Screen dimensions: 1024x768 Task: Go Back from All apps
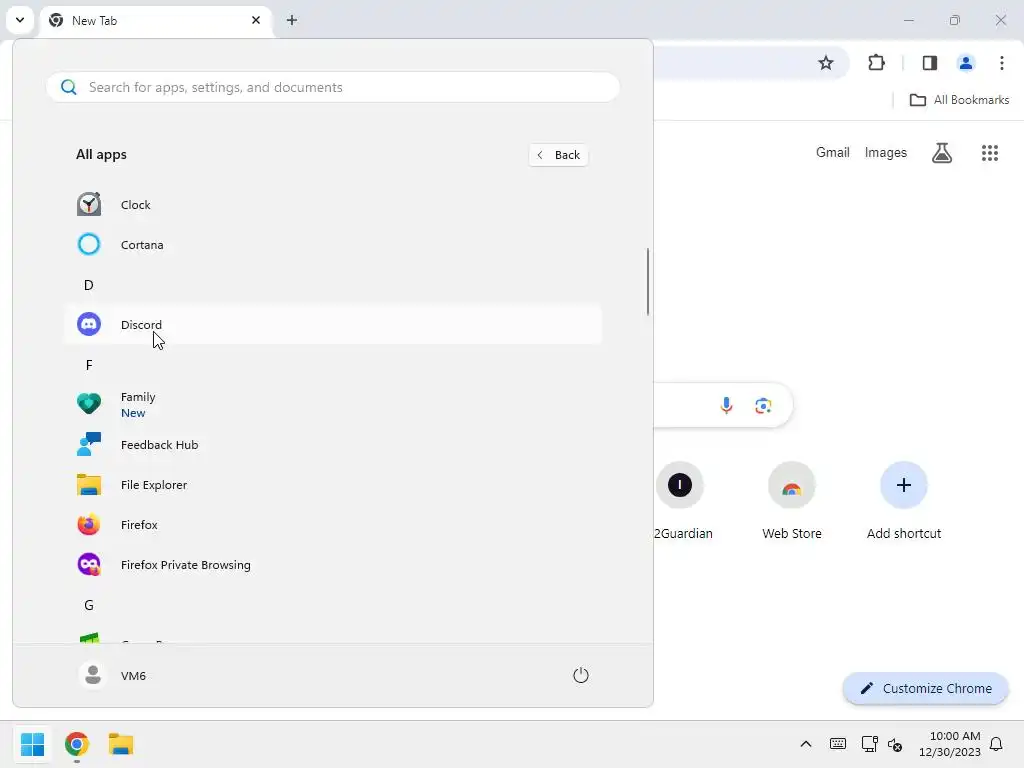[558, 155]
